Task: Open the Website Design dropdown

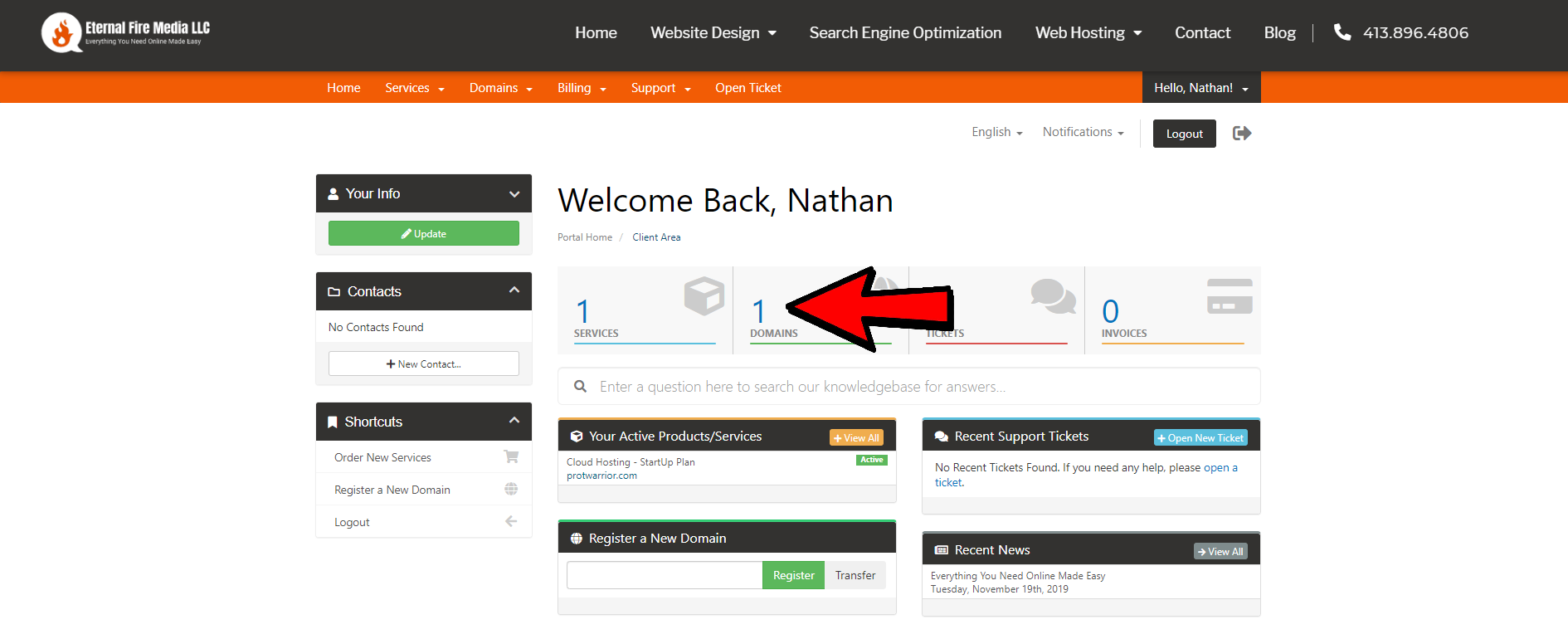Action: click(713, 33)
